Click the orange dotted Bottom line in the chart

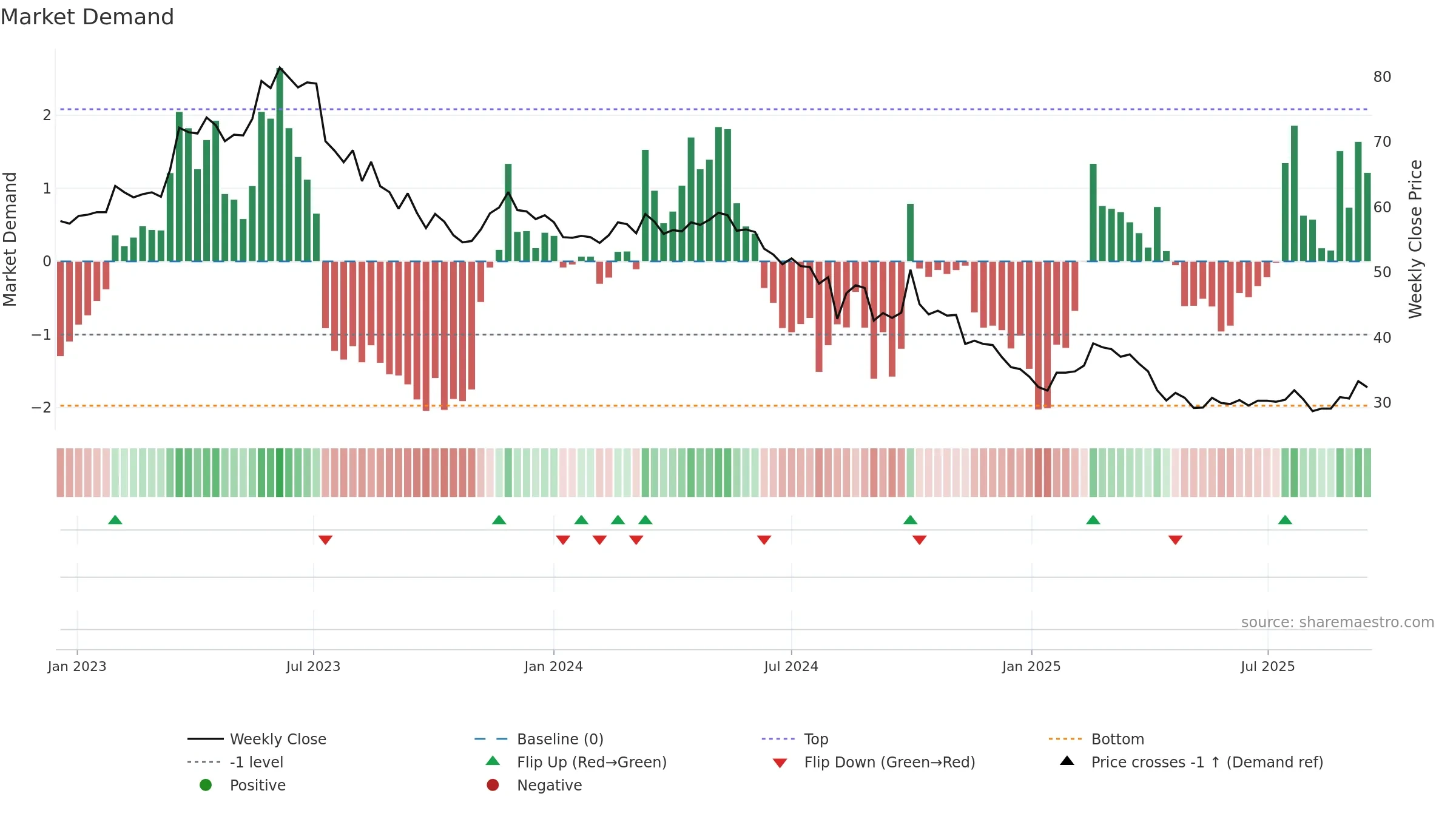click(714, 405)
